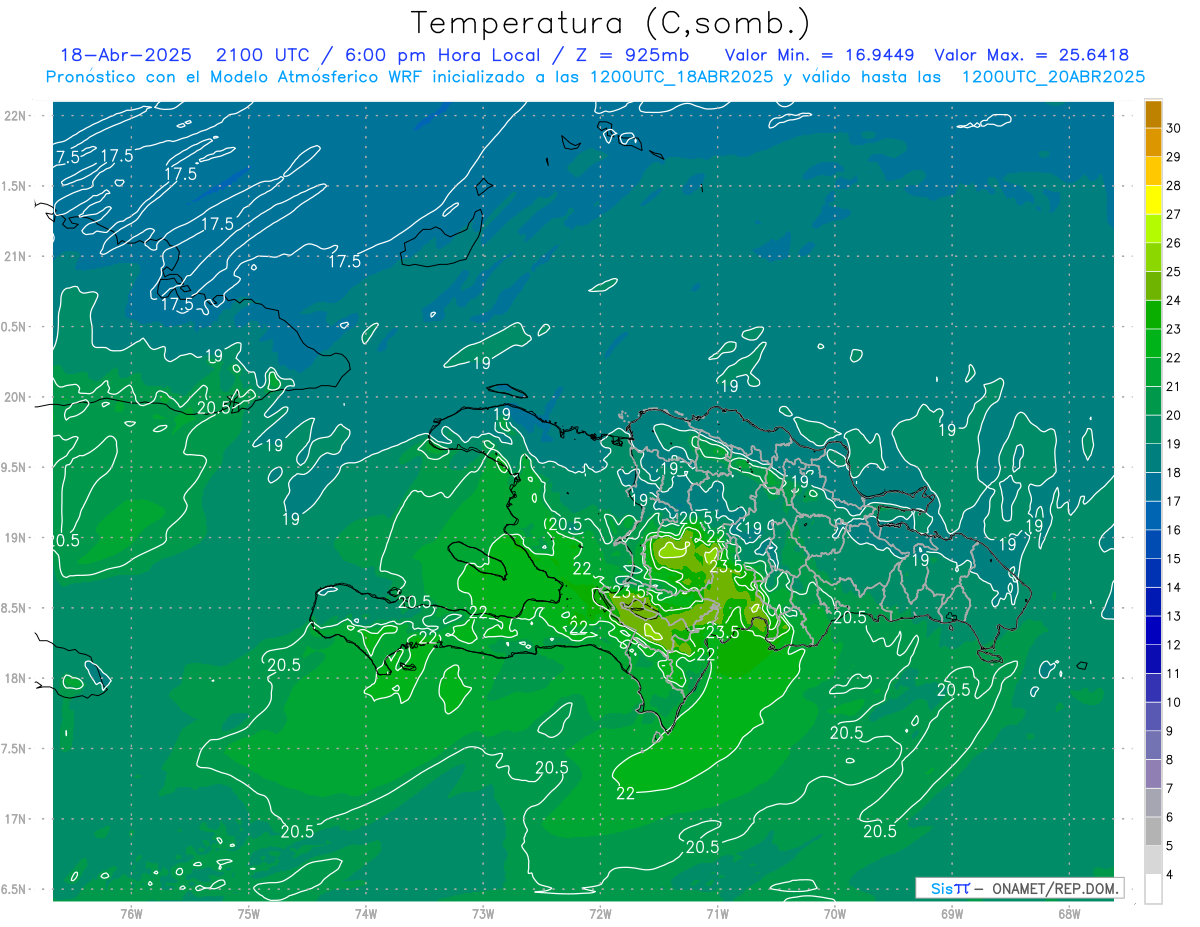Screen dimensions: 1200x927
Task: Click the "14" label on the color scale
Action: pos(1174,588)
